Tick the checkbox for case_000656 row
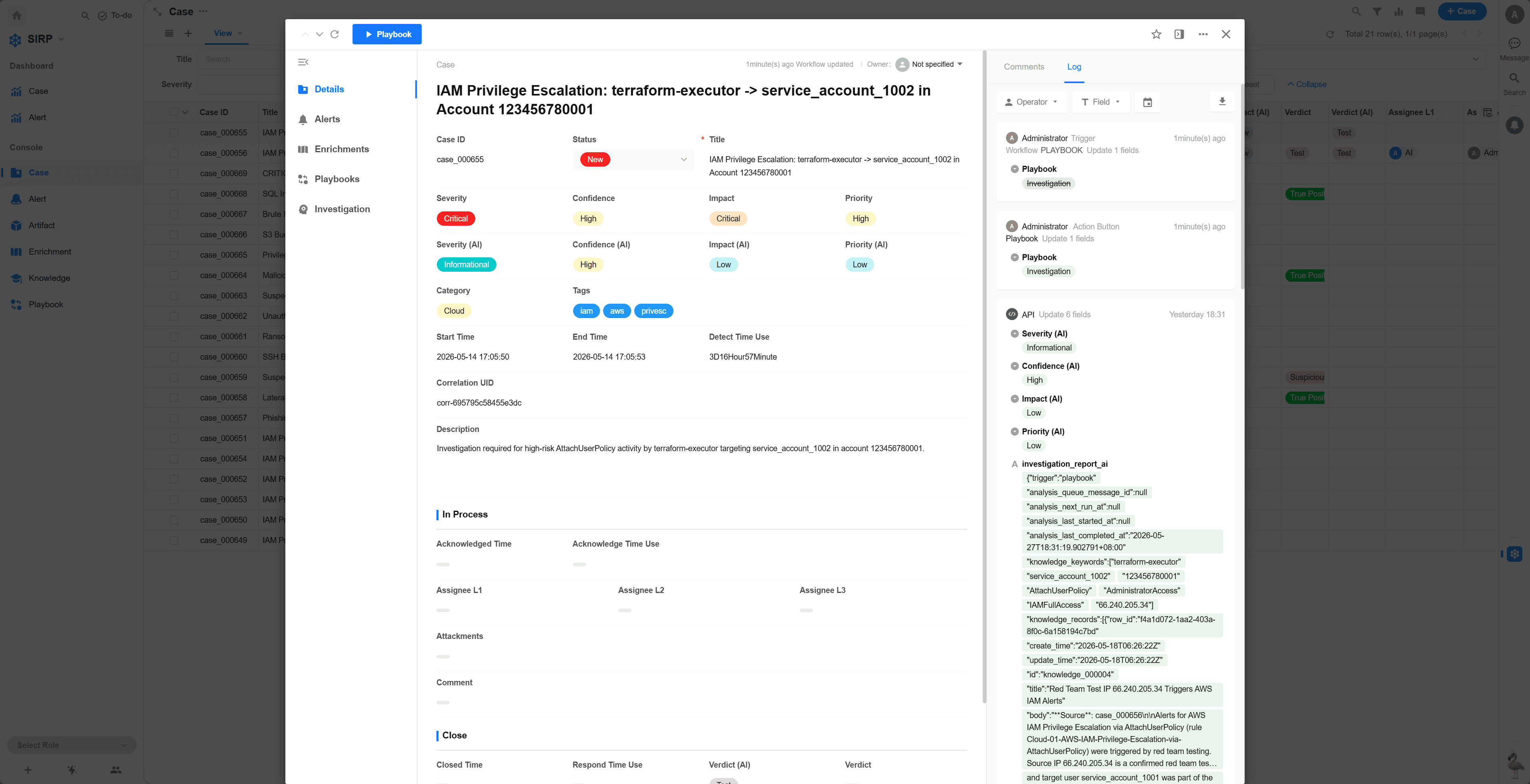The width and height of the screenshot is (1530, 784). 174,153
